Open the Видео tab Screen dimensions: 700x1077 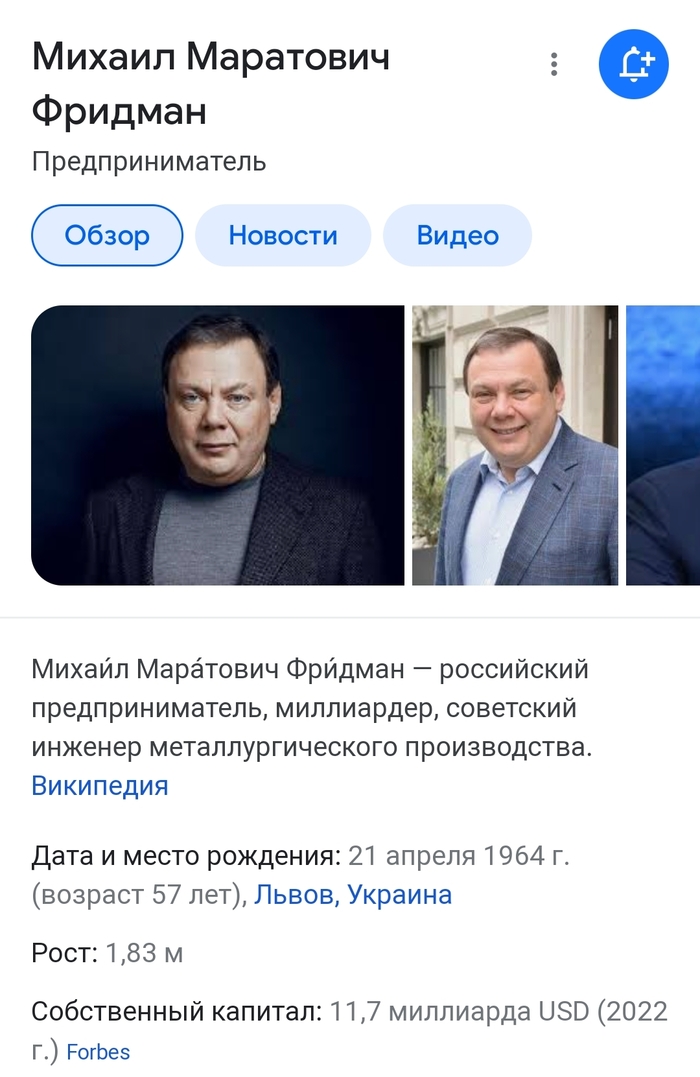[457, 236]
